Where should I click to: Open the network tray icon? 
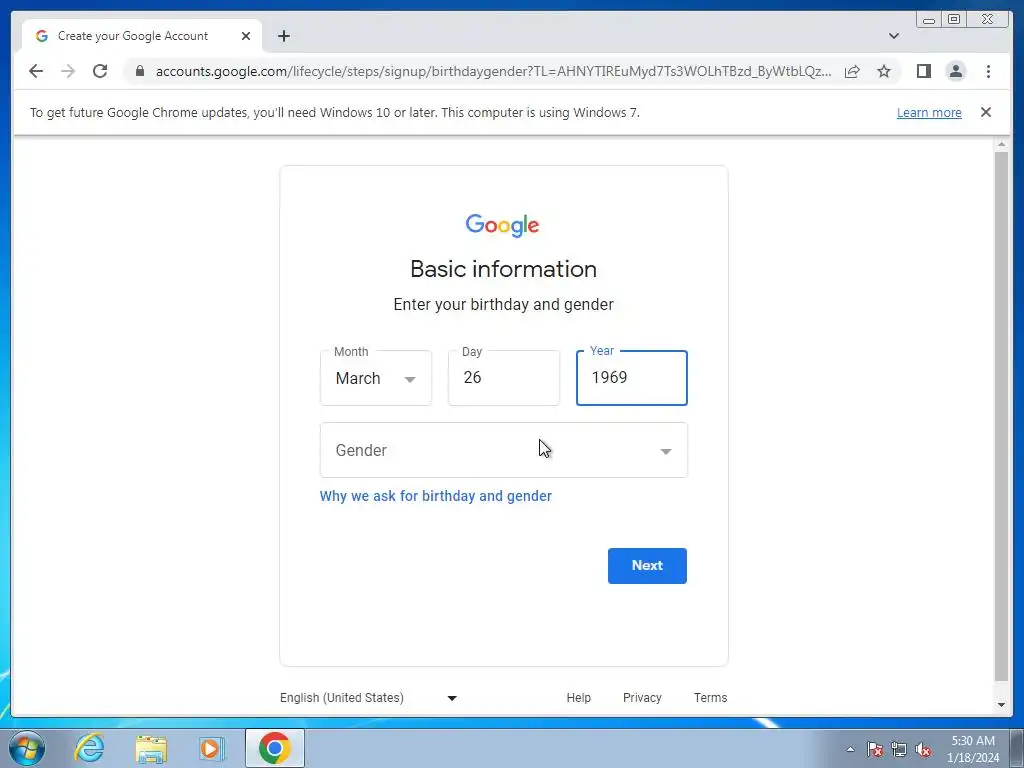point(899,749)
